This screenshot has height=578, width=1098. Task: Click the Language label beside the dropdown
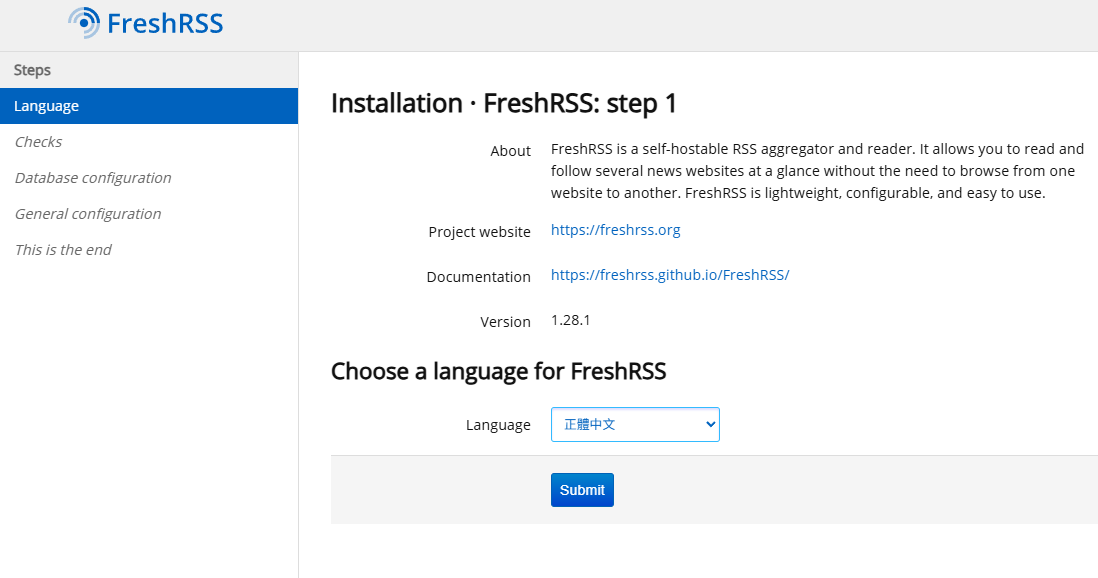(498, 425)
